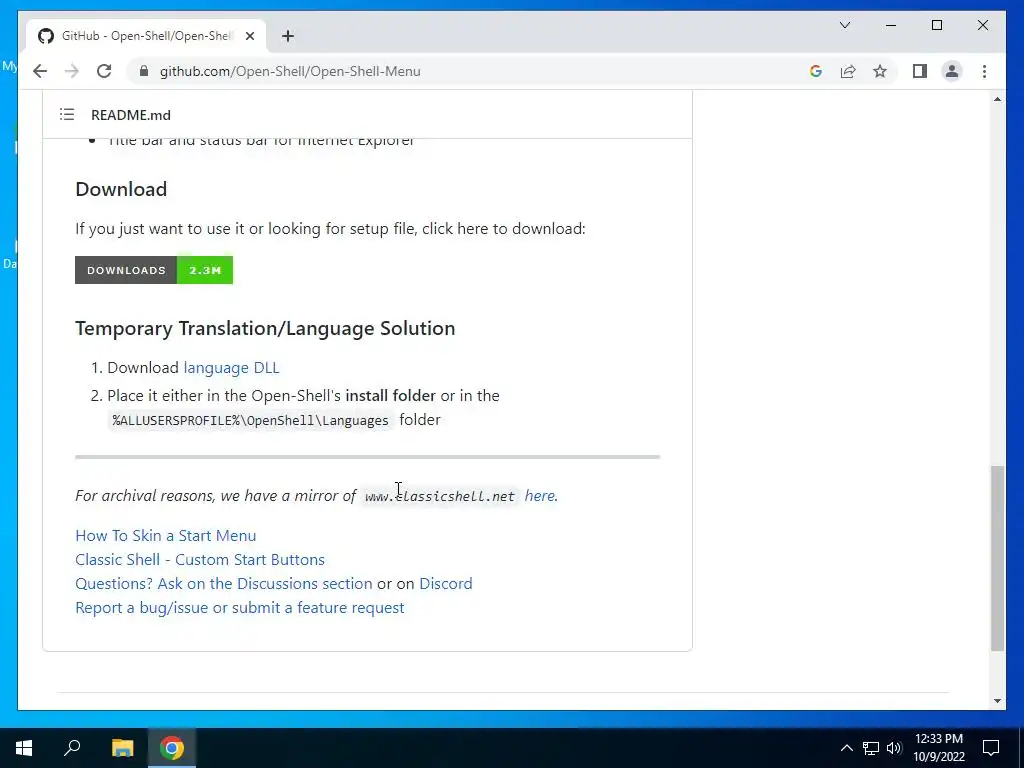
Task: Go back using the browser back arrow
Action: (40, 71)
